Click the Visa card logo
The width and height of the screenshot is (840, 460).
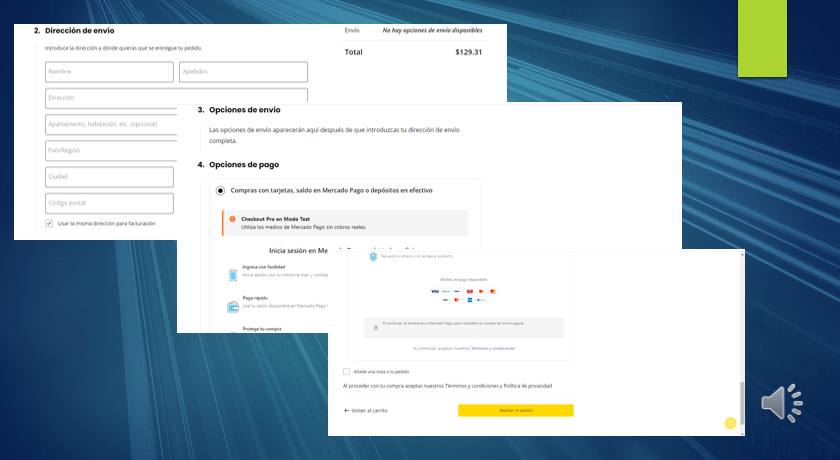[x=434, y=291]
